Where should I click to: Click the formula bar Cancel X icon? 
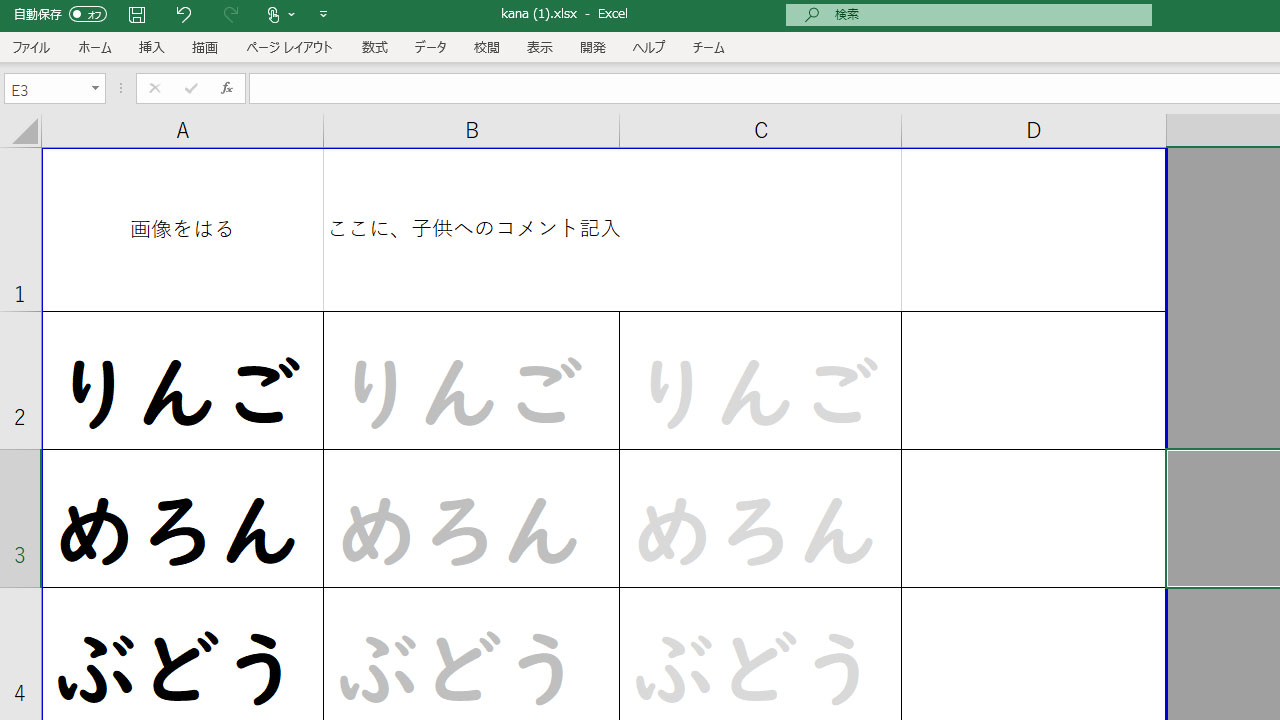pos(154,89)
